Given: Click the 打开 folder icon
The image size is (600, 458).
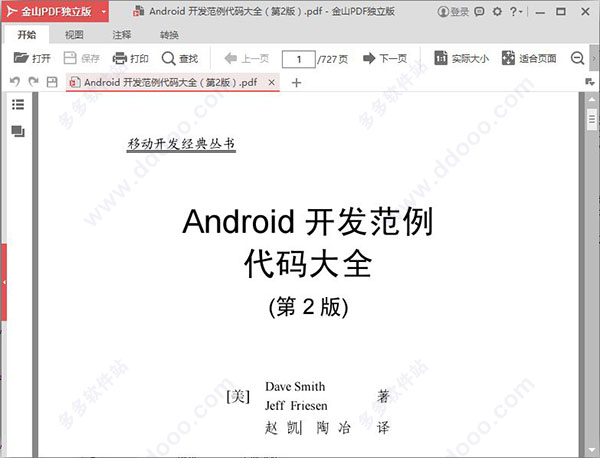Looking at the screenshot, I should pyautogui.click(x=21, y=58).
